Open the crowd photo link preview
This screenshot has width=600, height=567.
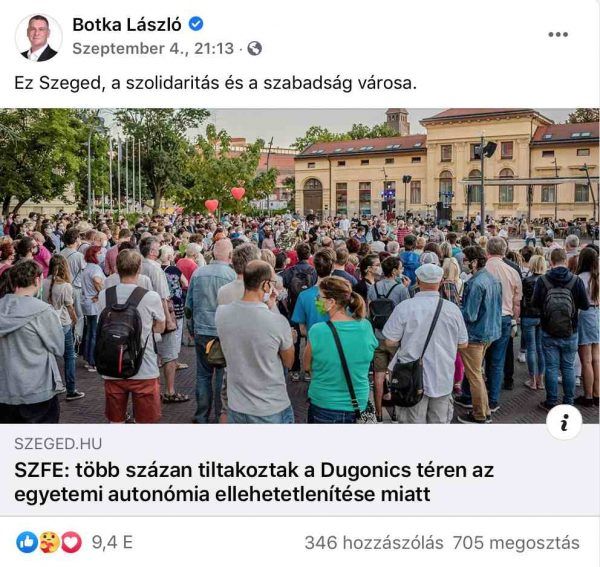point(300,266)
